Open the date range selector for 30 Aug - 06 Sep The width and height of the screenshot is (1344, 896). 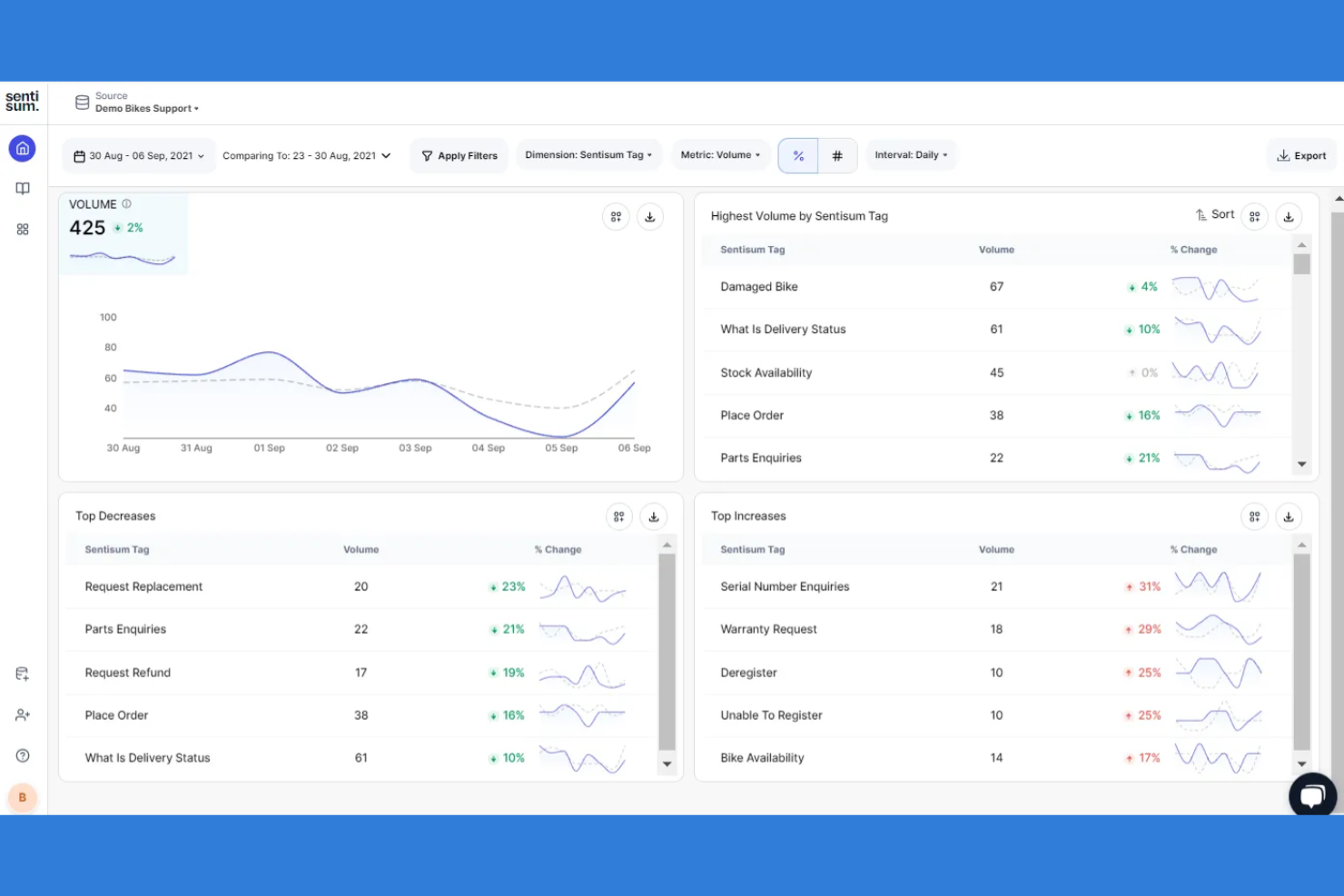tap(138, 155)
